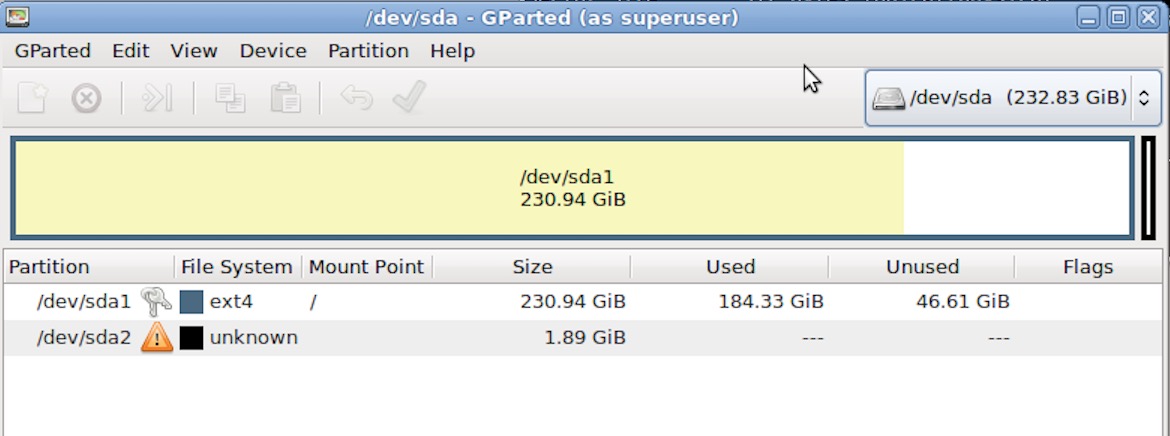Click the Copy partition toolbar icon

pyautogui.click(x=231, y=98)
